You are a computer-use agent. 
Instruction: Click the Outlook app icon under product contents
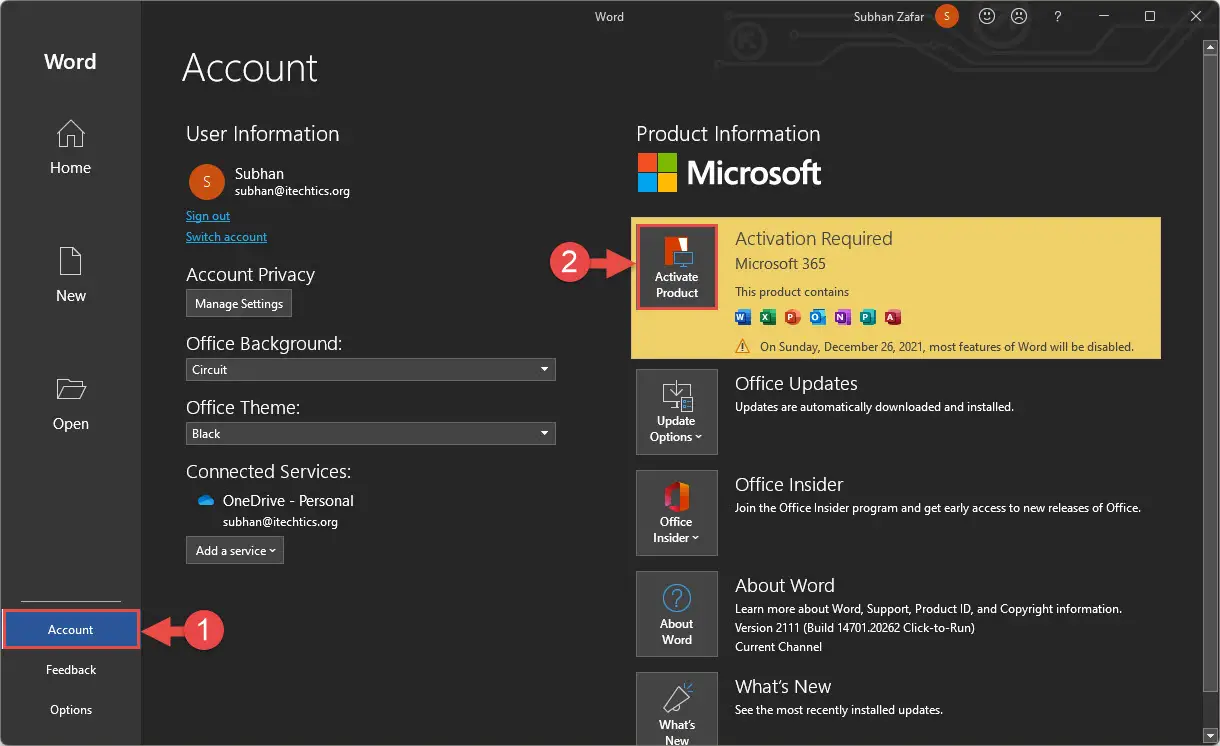pyautogui.click(x=818, y=318)
